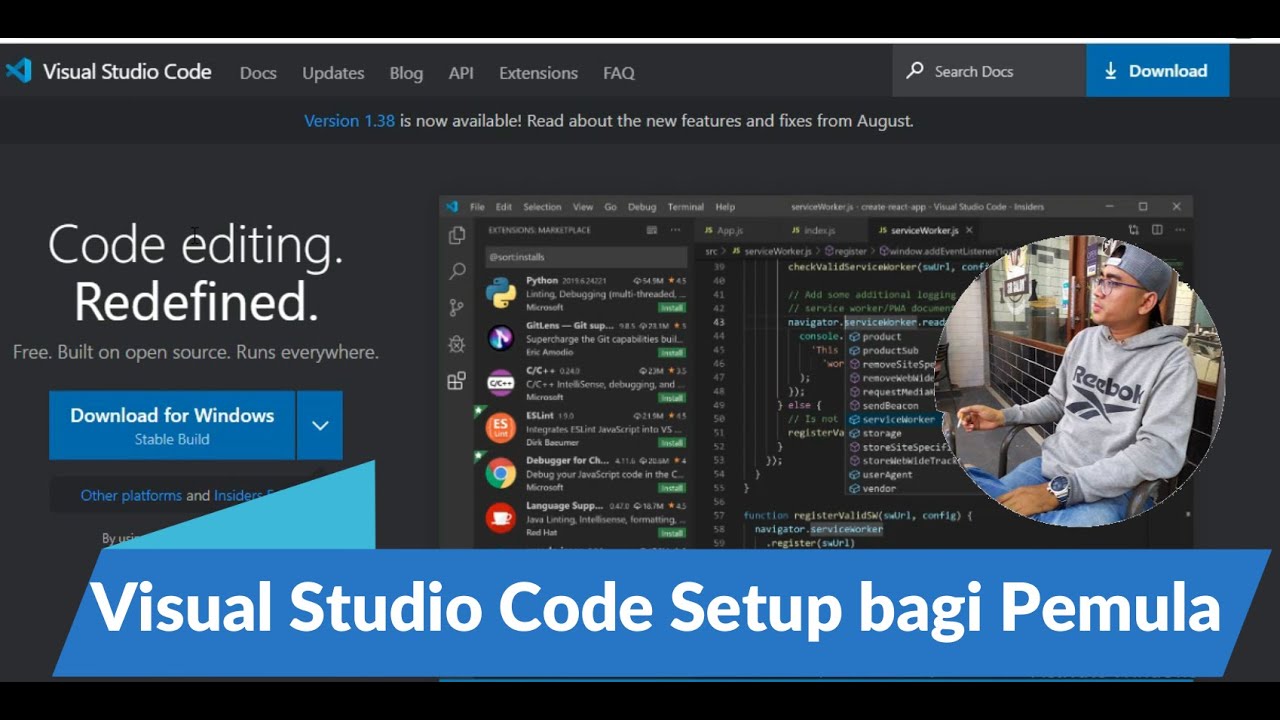The height and width of the screenshot is (720, 1280).
Task: Open the File menu in the editor screenshot
Action: 477,207
